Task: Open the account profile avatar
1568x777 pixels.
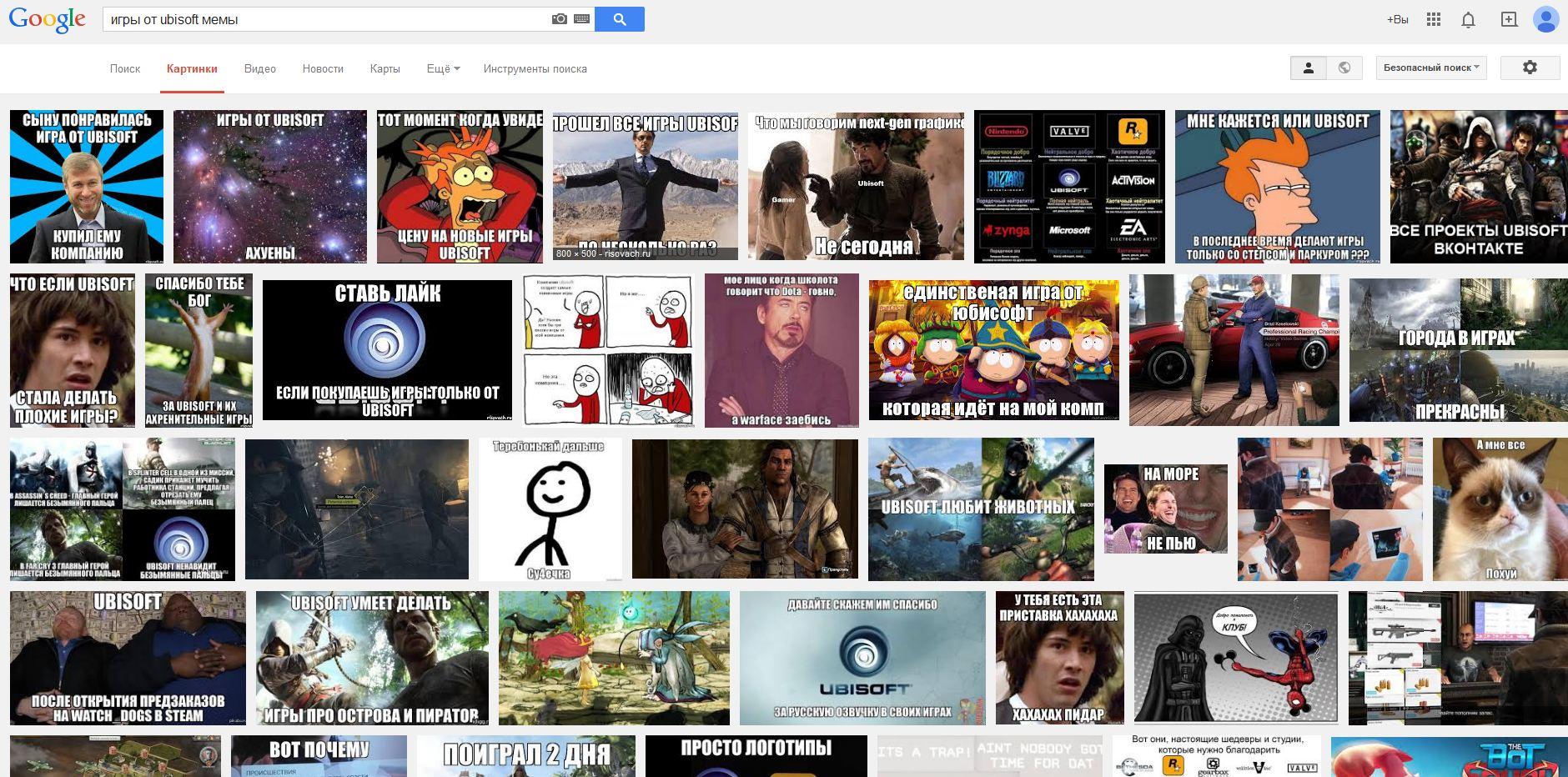Action: [1546, 19]
